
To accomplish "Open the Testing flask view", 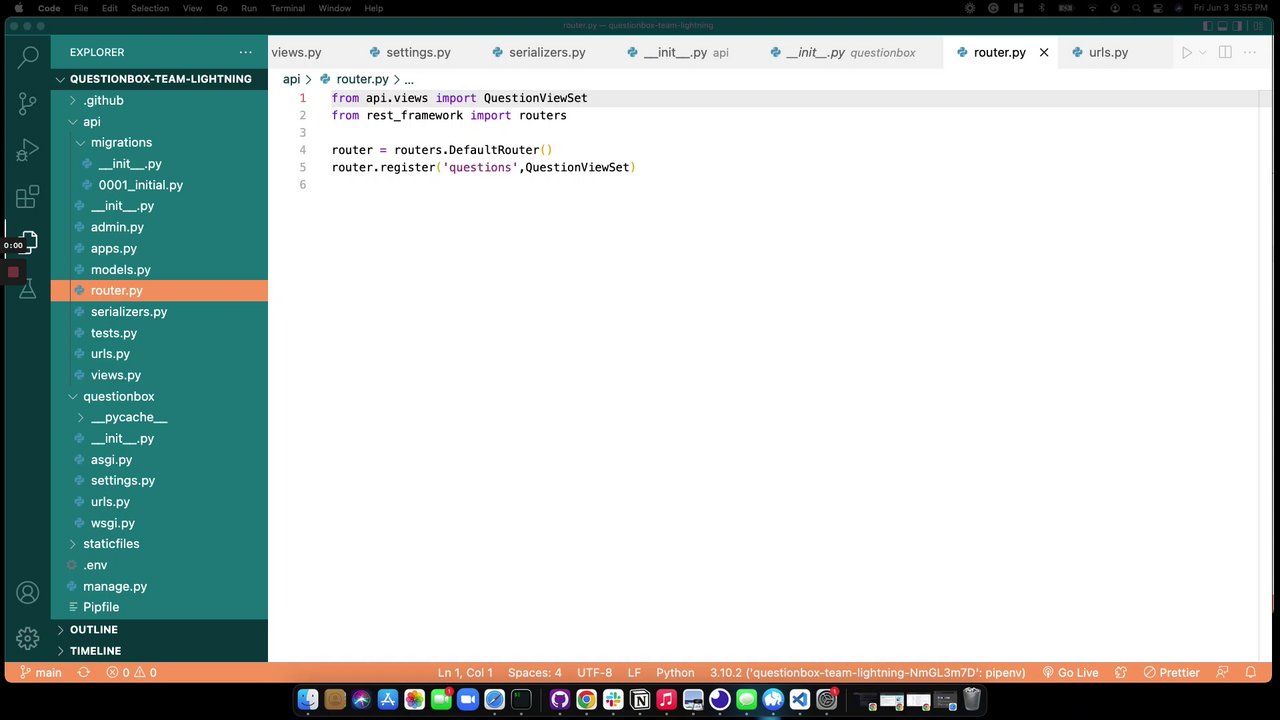I will click(x=28, y=289).
